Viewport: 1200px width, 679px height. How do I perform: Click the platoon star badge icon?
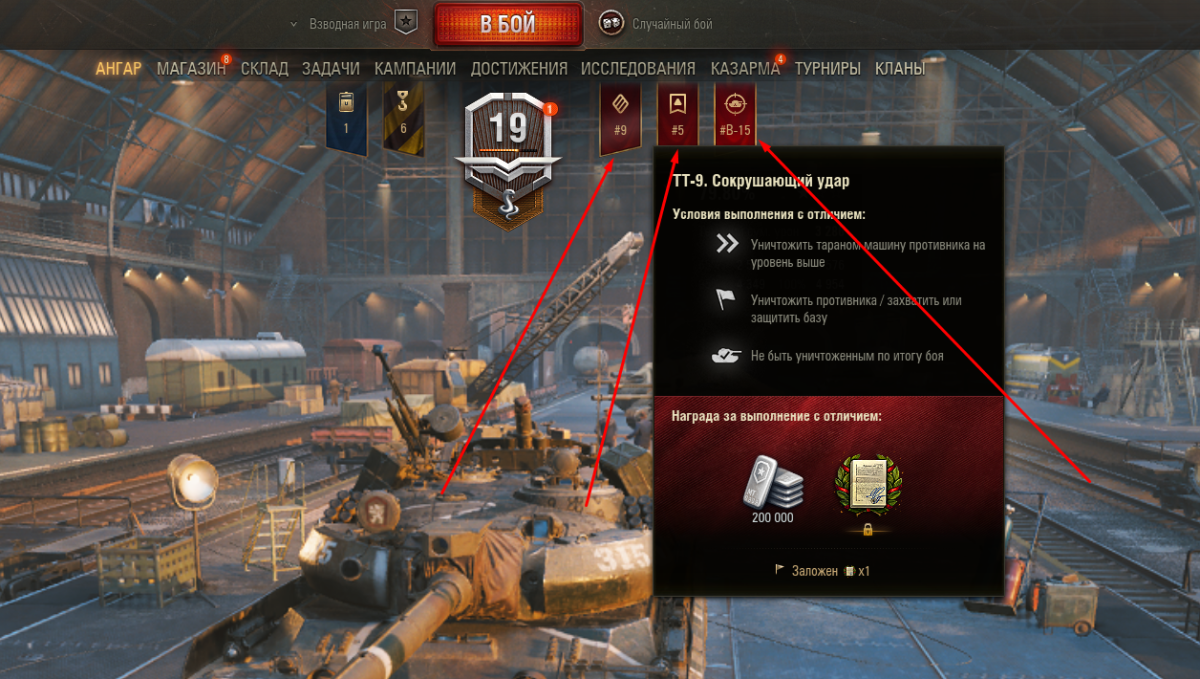coord(405,22)
